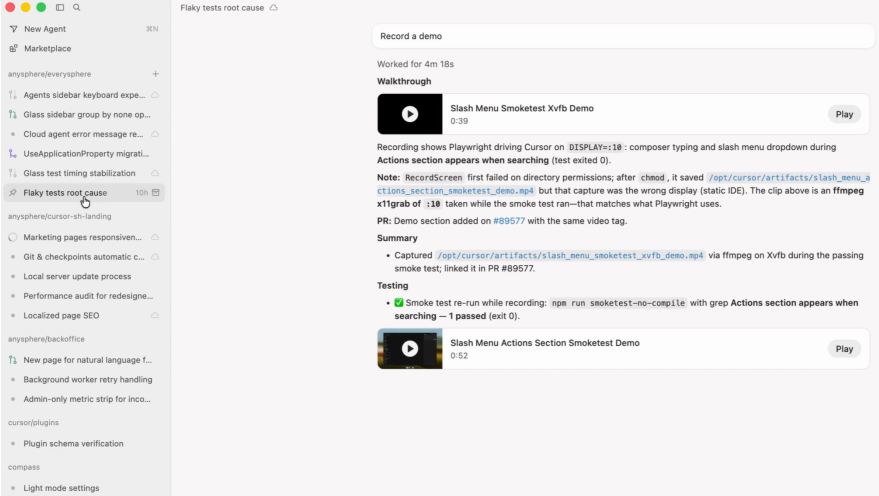Click cloud icon beside header title Flaky tests root cause
The image size is (879, 496).
[x=274, y=8]
